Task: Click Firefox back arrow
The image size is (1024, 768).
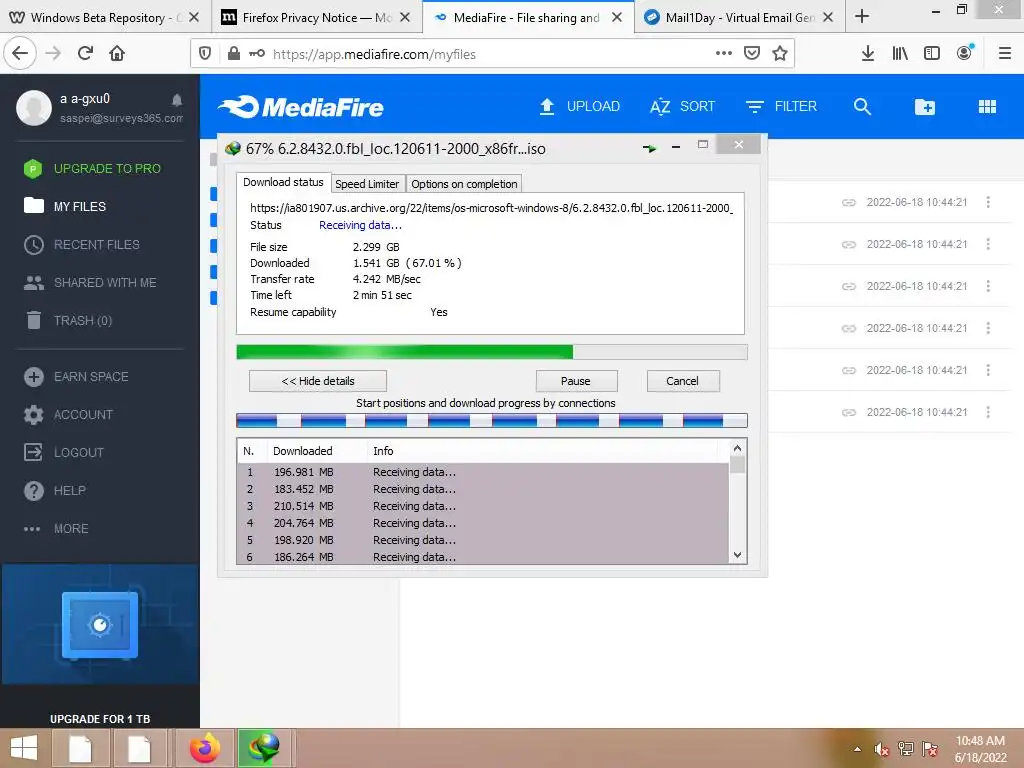Action: [x=20, y=53]
